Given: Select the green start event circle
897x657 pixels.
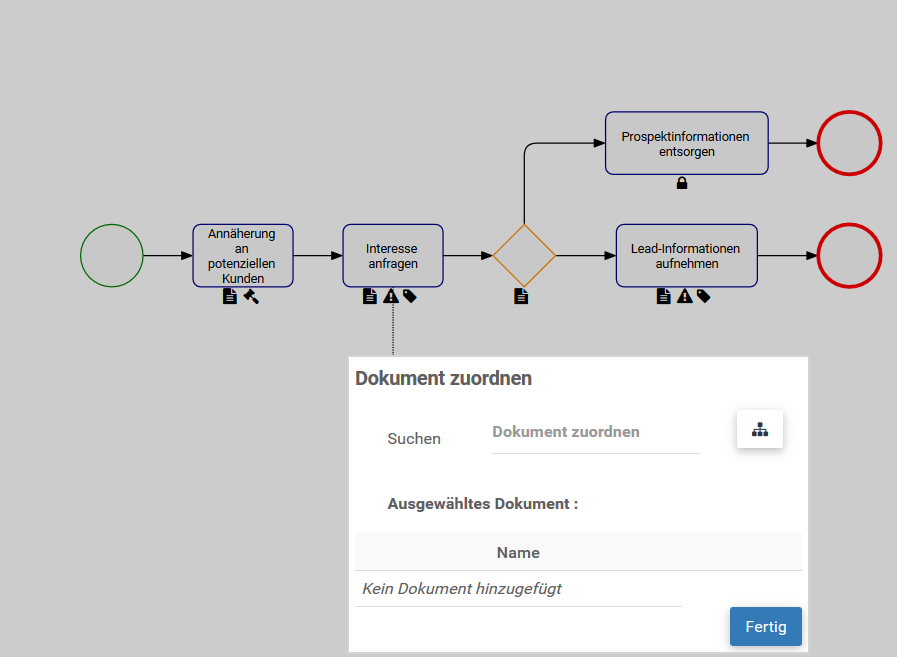Looking at the screenshot, I should [x=112, y=256].
